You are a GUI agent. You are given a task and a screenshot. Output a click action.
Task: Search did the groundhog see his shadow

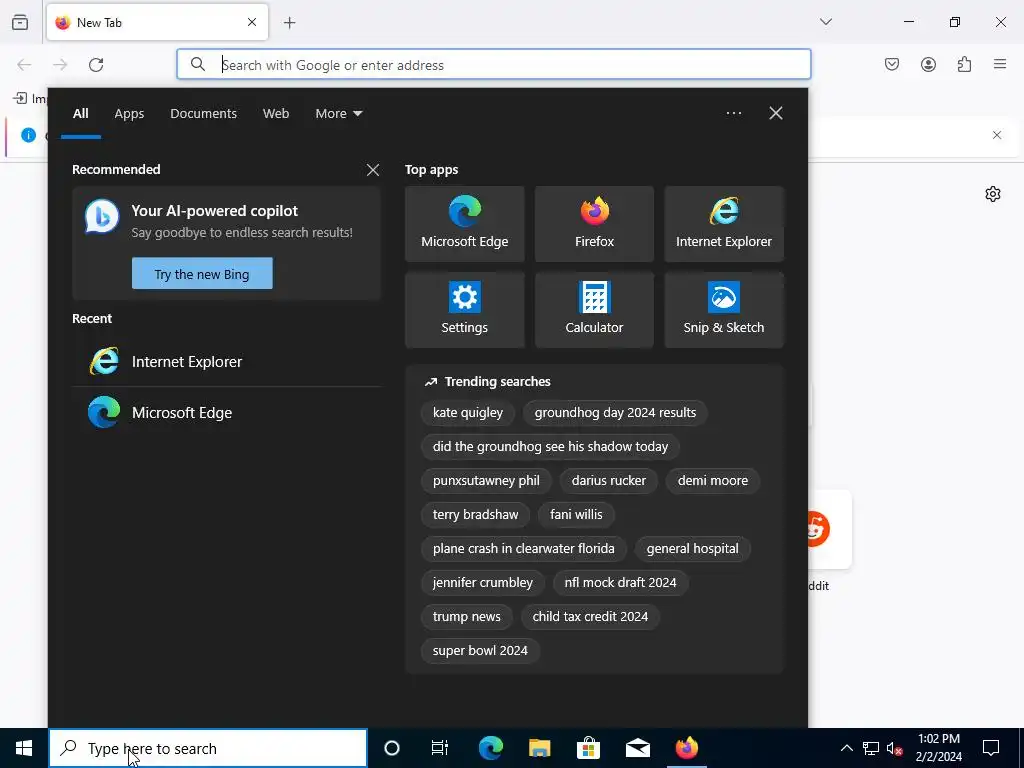pyautogui.click(x=550, y=447)
